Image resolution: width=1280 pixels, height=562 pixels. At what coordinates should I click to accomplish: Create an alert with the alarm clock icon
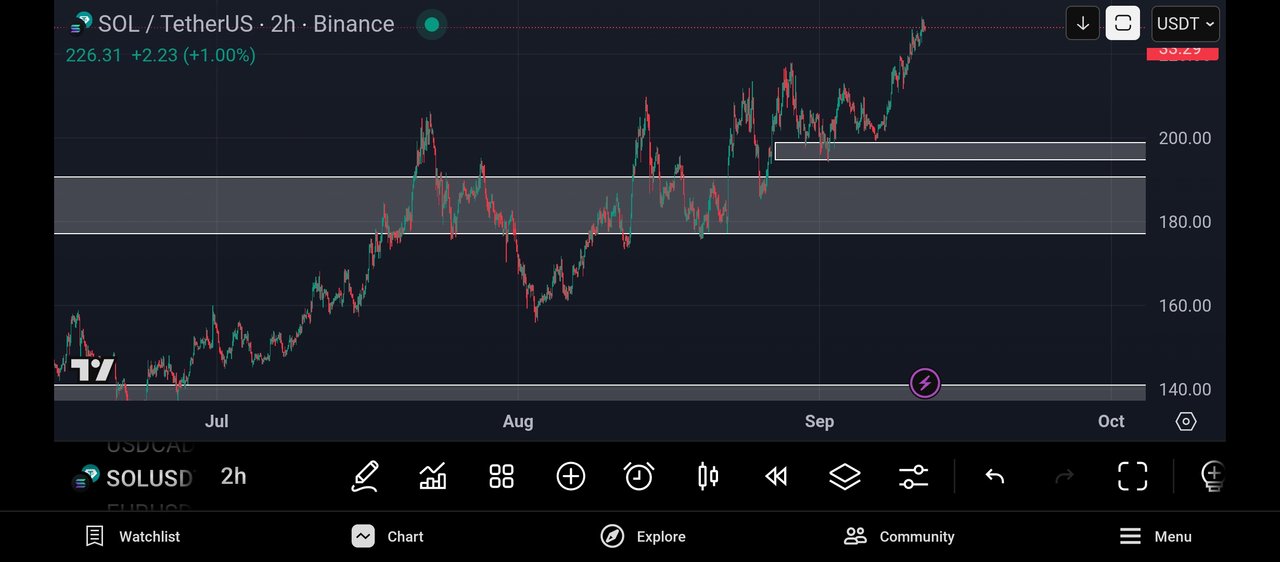[639, 476]
